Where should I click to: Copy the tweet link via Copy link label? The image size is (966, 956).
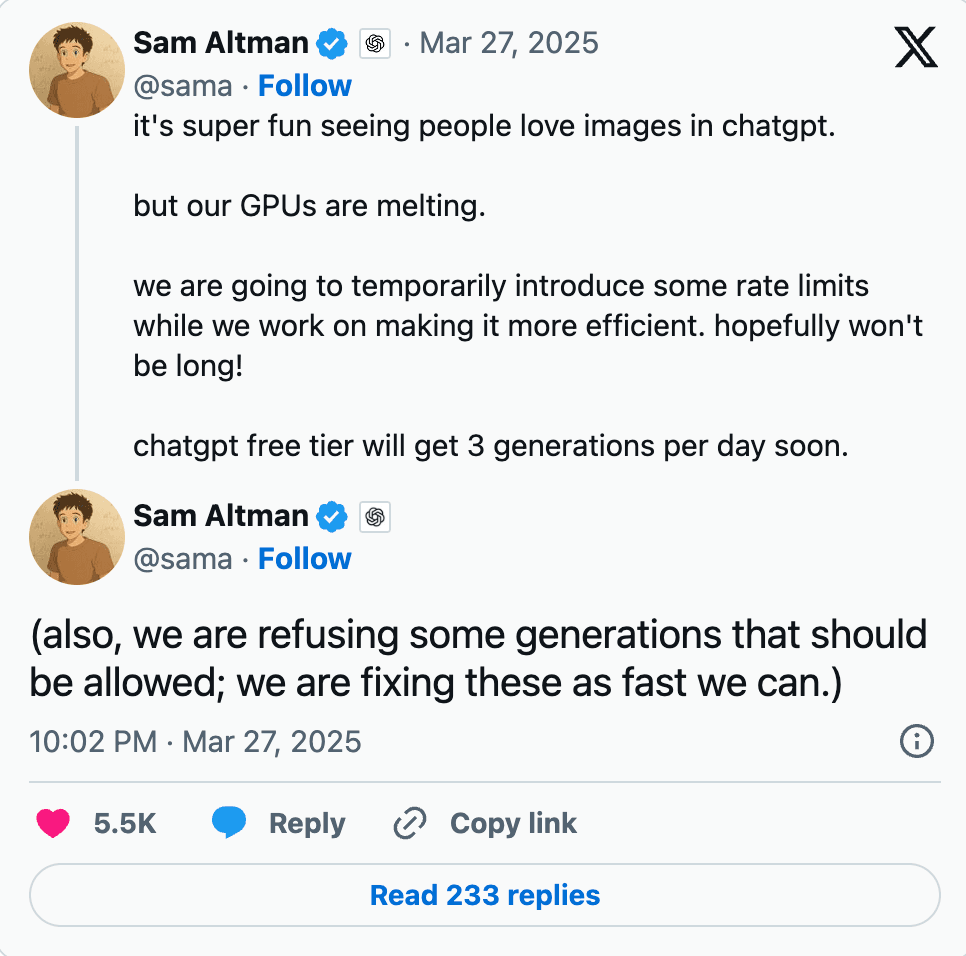pos(512,822)
